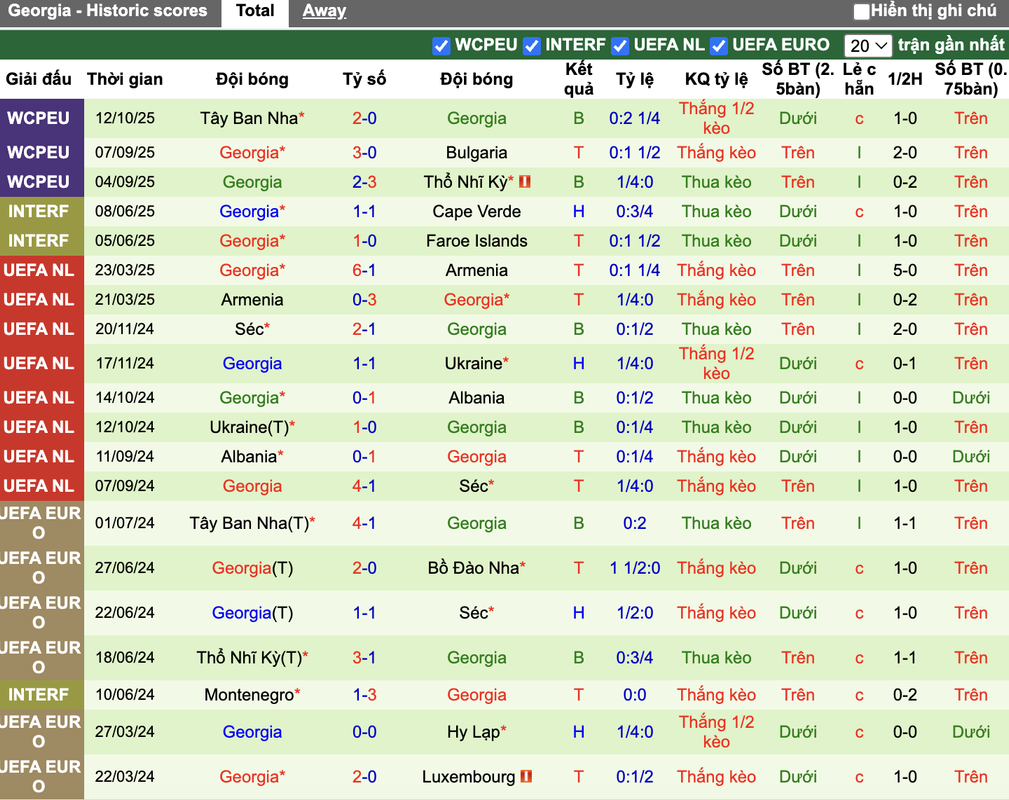Screen dimensions: 1009x800
Task: Toggle the UEFA EURO checkbox
Action: click(x=719, y=46)
